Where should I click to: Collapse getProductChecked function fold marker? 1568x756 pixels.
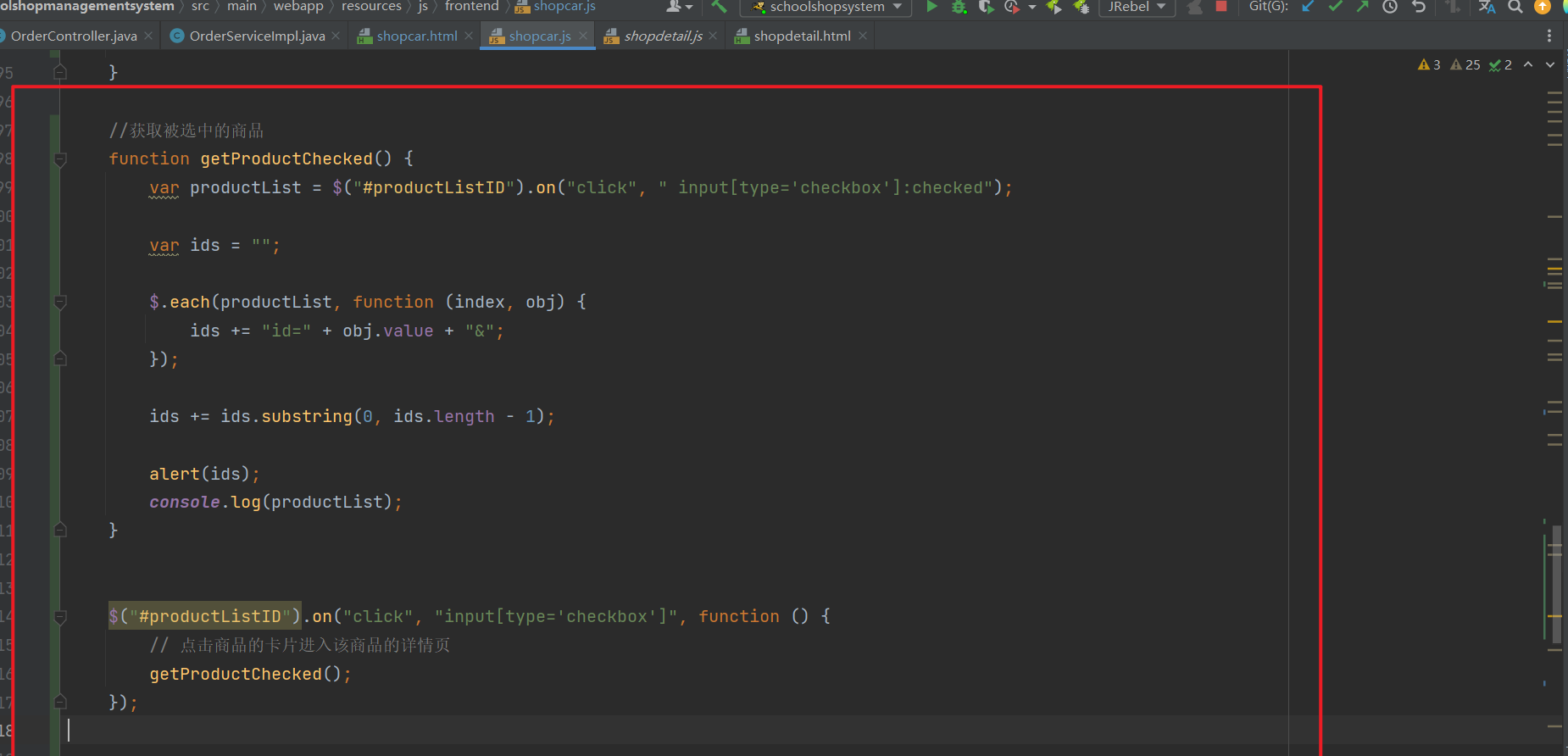[60, 158]
